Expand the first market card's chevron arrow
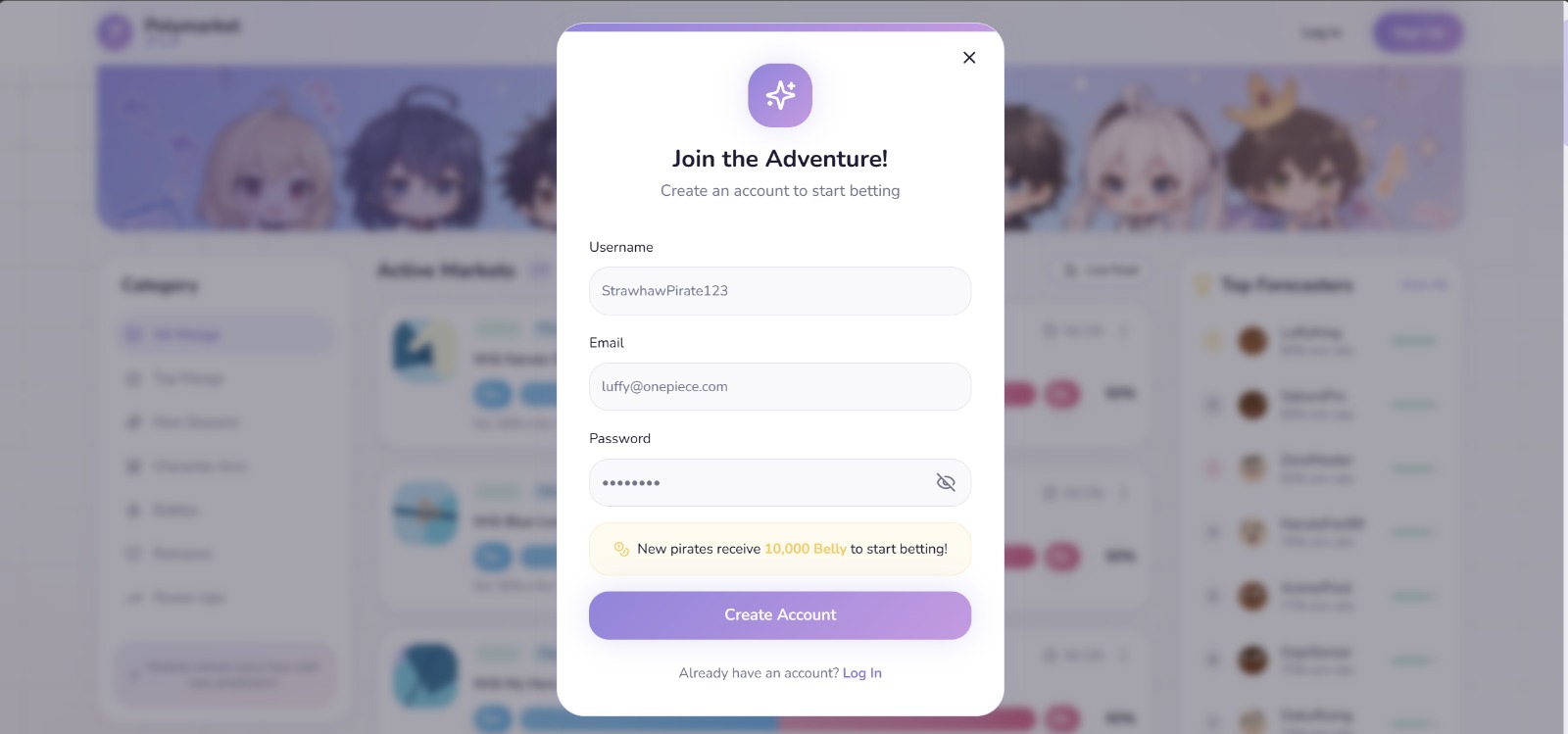Viewport: 1568px width, 734px height. [x=1124, y=331]
